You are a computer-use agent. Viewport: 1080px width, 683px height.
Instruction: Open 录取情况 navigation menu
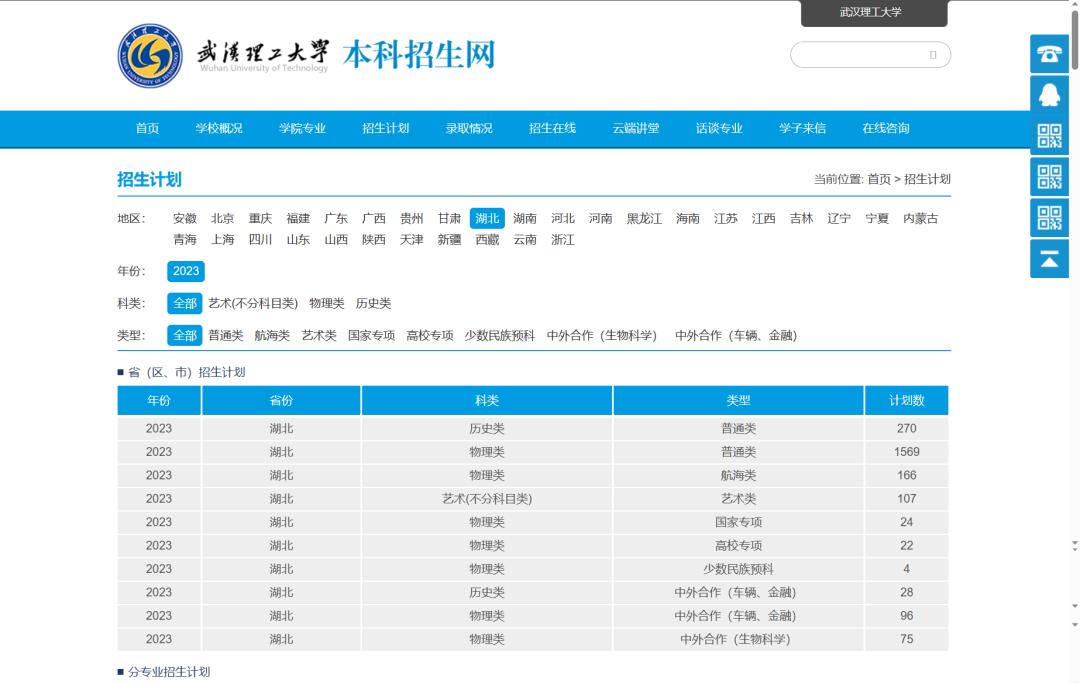pos(469,129)
